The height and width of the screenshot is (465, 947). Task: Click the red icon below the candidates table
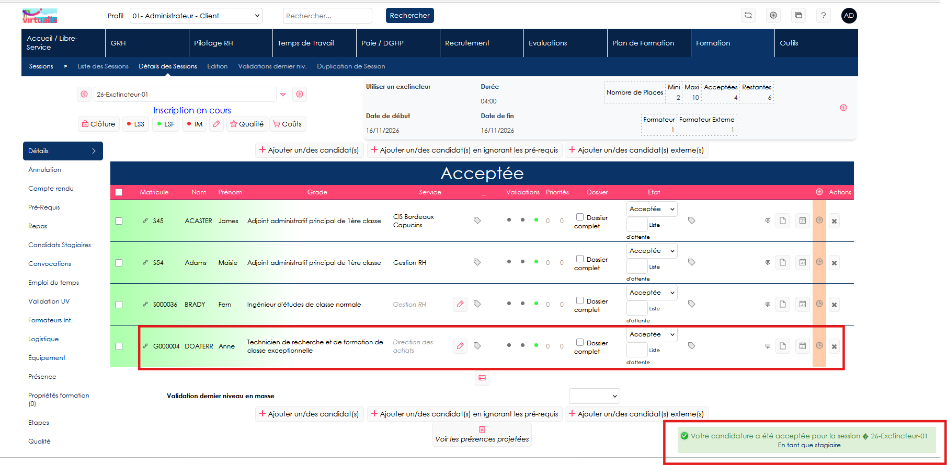pos(482,378)
